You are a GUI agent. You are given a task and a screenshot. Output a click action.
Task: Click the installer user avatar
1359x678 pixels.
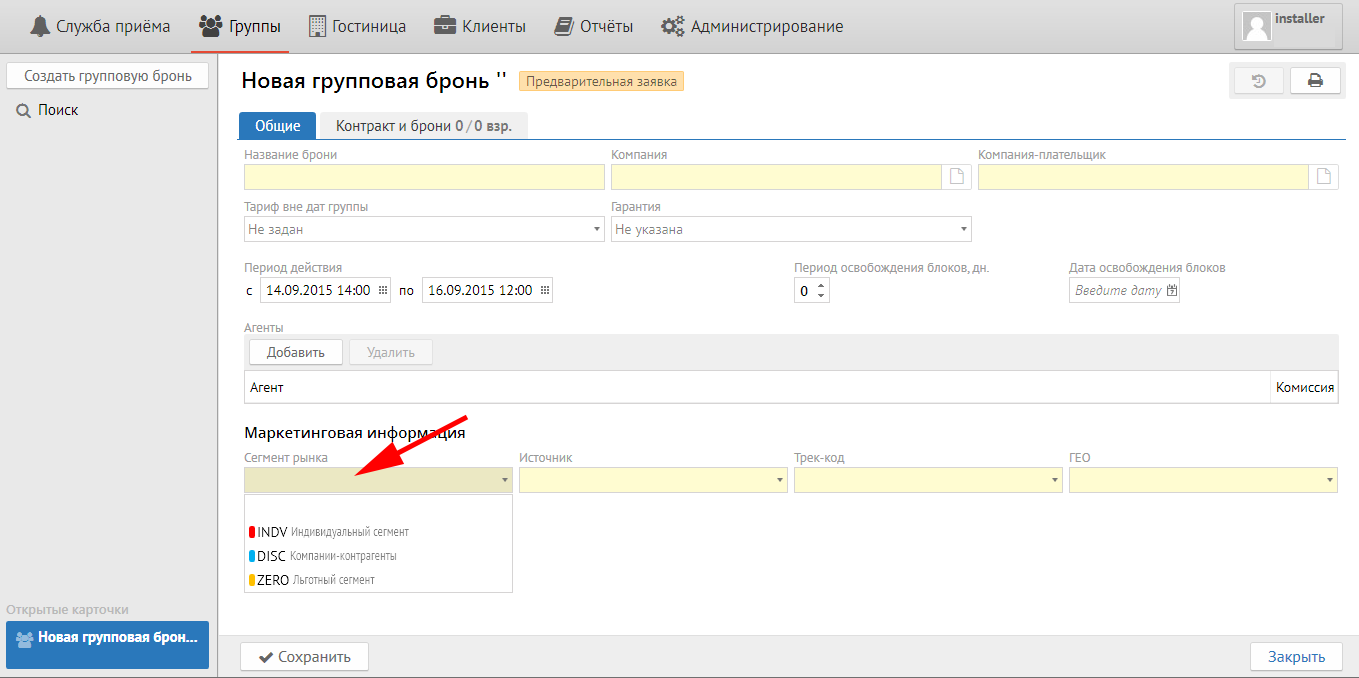click(x=1257, y=26)
